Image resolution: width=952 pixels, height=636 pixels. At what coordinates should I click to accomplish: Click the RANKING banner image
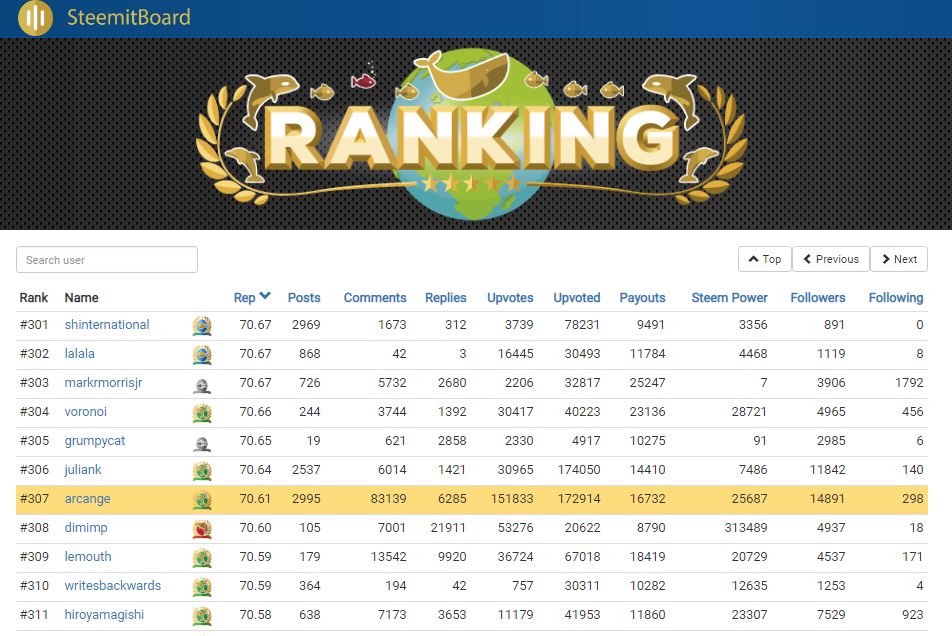click(472, 134)
